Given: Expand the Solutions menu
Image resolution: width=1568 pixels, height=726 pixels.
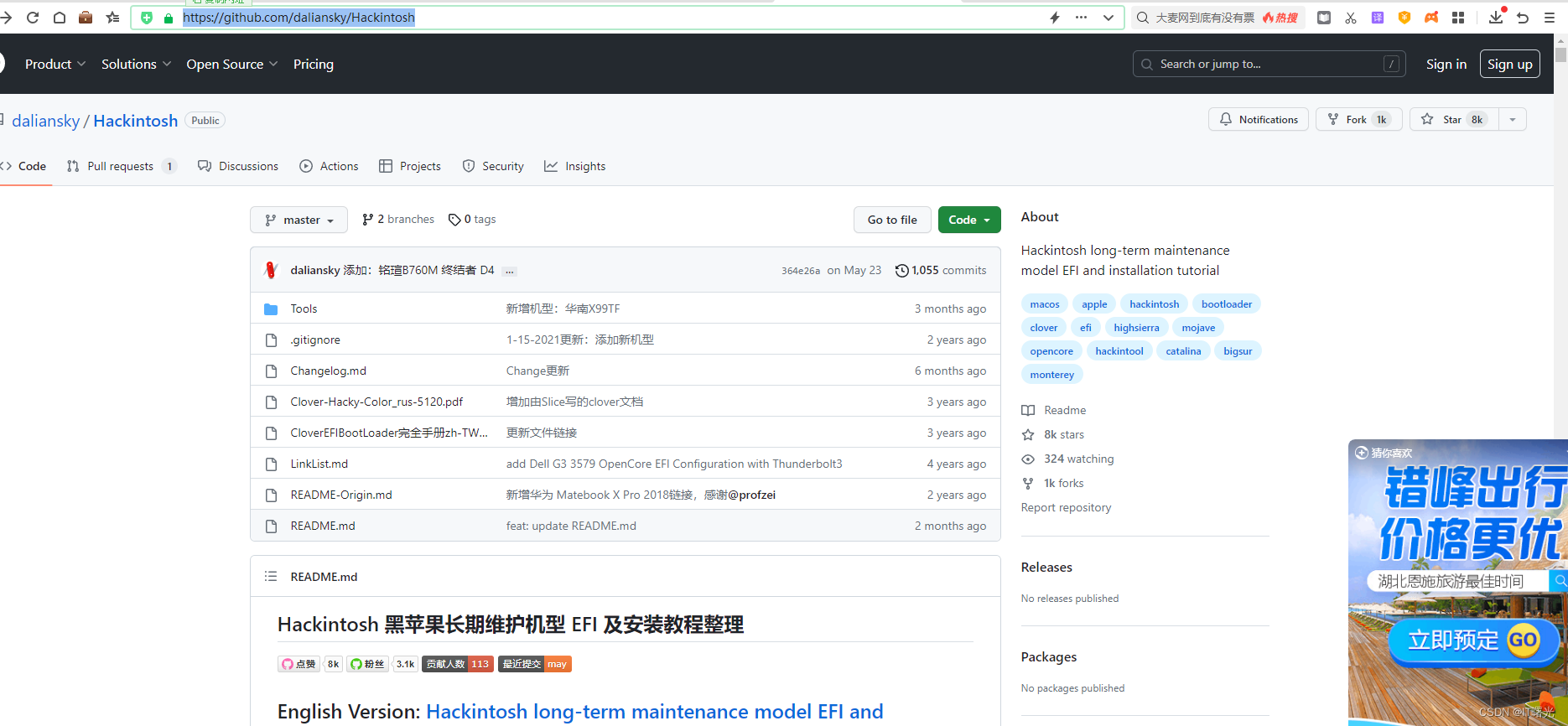Looking at the screenshot, I should (x=136, y=64).
